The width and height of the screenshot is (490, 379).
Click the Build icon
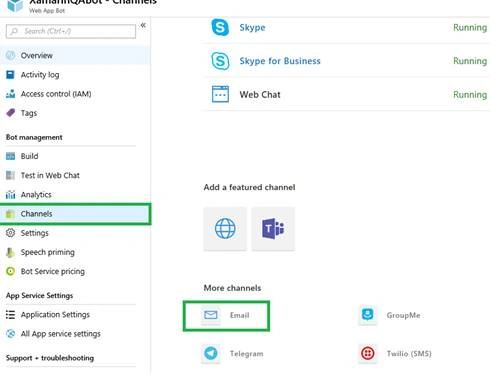(x=10, y=156)
